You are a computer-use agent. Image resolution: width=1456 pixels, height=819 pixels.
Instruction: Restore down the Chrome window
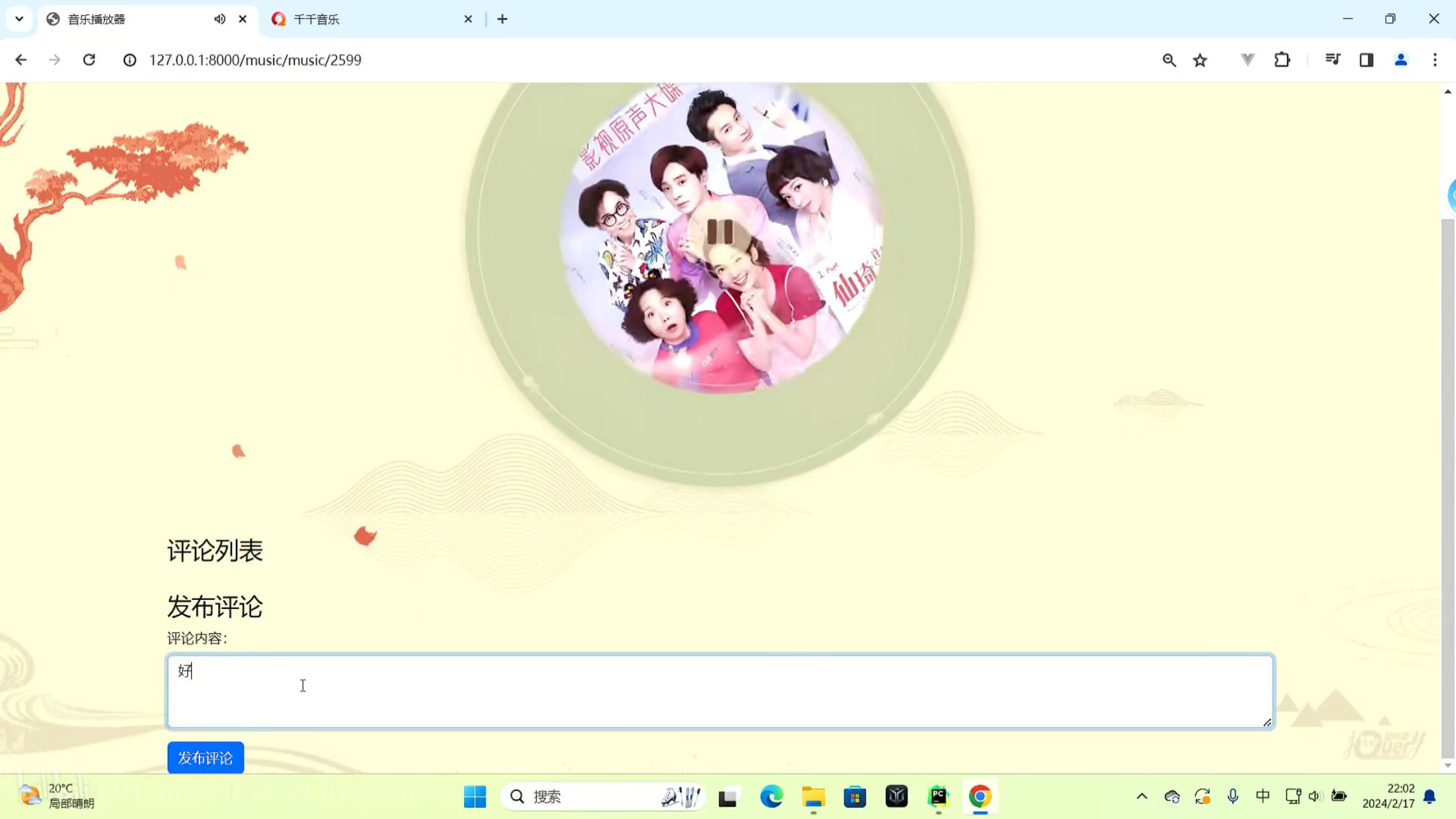pos(1390,19)
